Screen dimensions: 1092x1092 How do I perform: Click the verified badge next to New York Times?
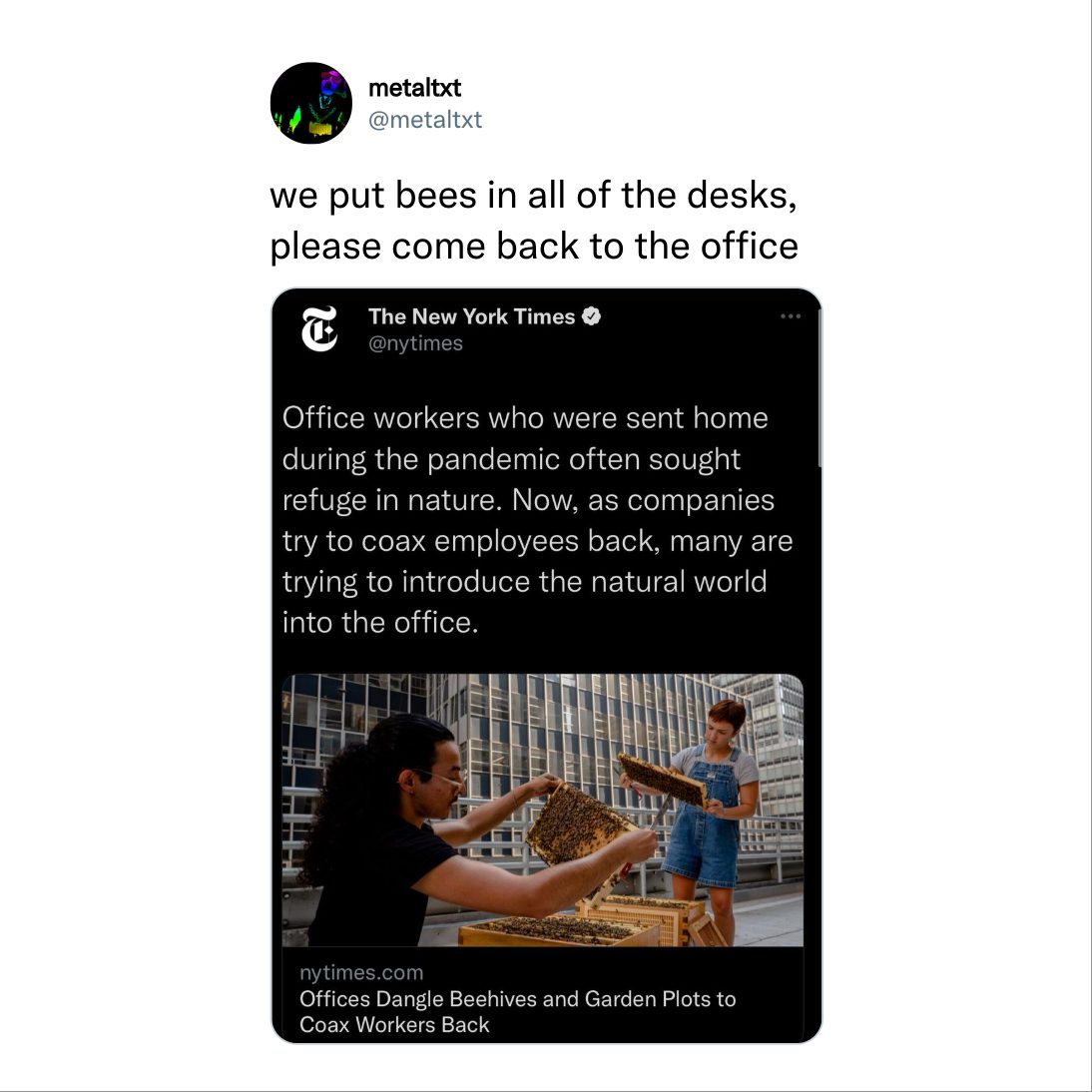[x=591, y=316]
